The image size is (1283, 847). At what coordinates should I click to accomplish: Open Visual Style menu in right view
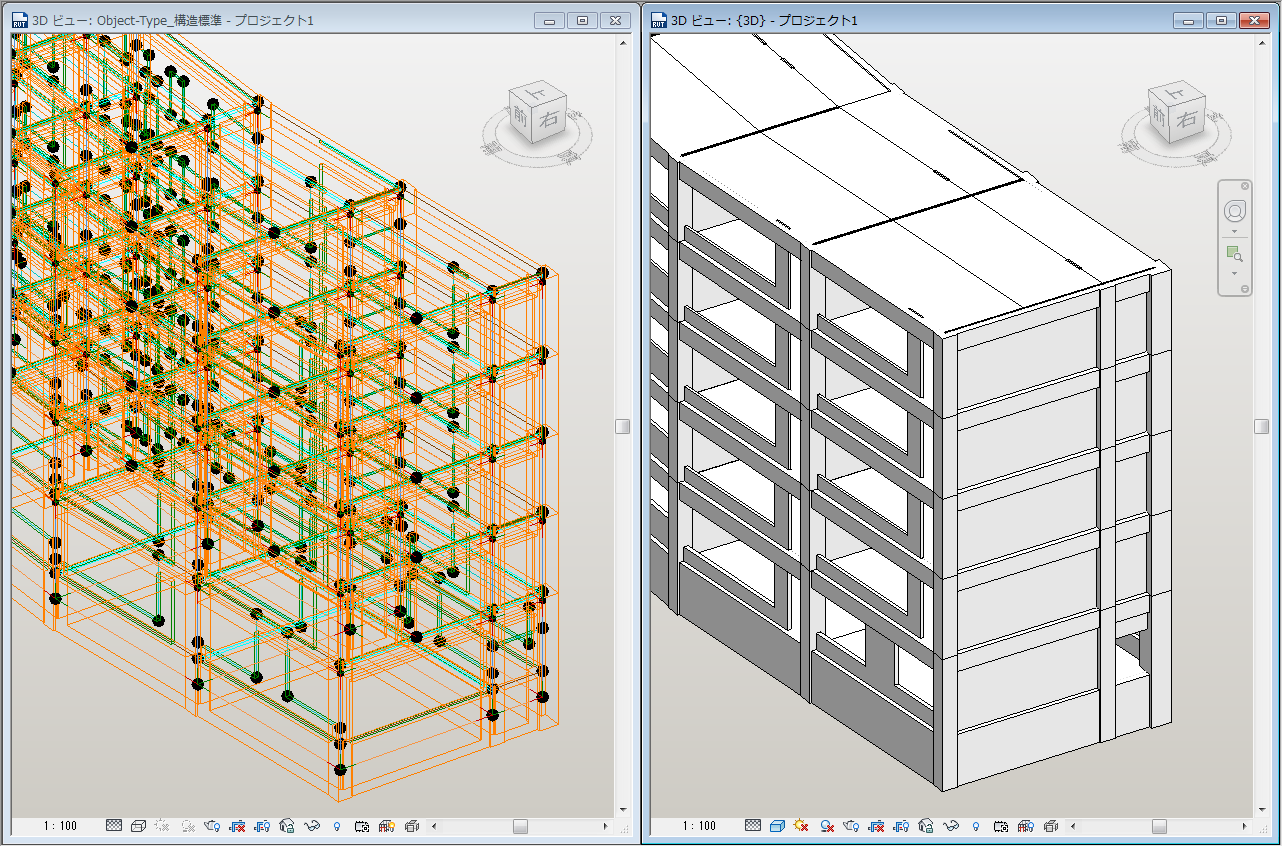tap(778, 826)
